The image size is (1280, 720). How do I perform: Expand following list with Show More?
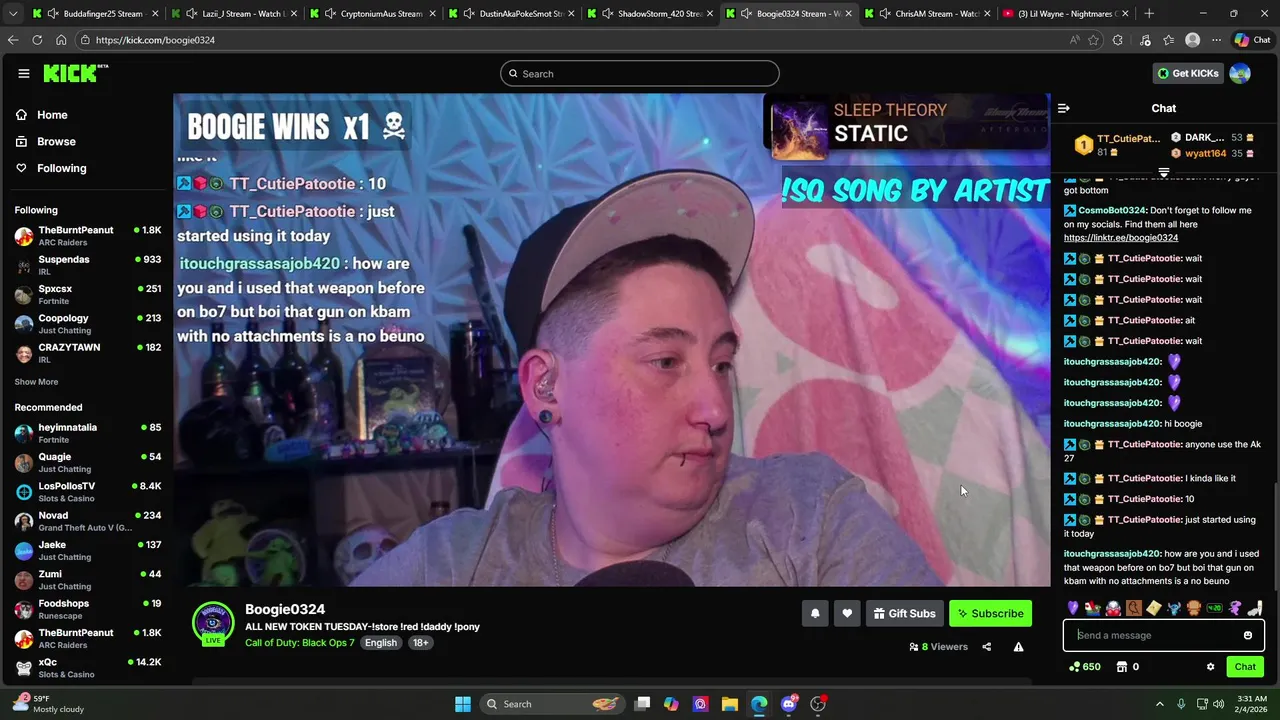tap(36, 382)
